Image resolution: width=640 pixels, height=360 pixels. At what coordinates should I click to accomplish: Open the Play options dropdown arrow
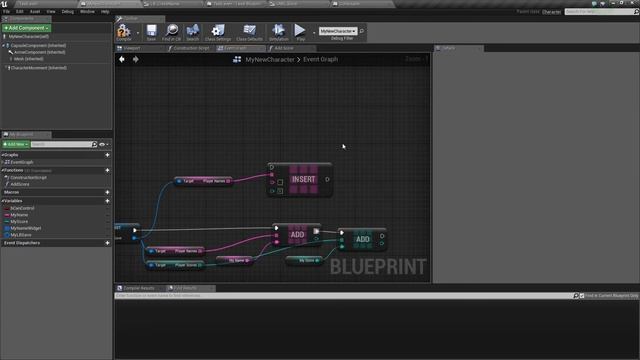tap(313, 33)
